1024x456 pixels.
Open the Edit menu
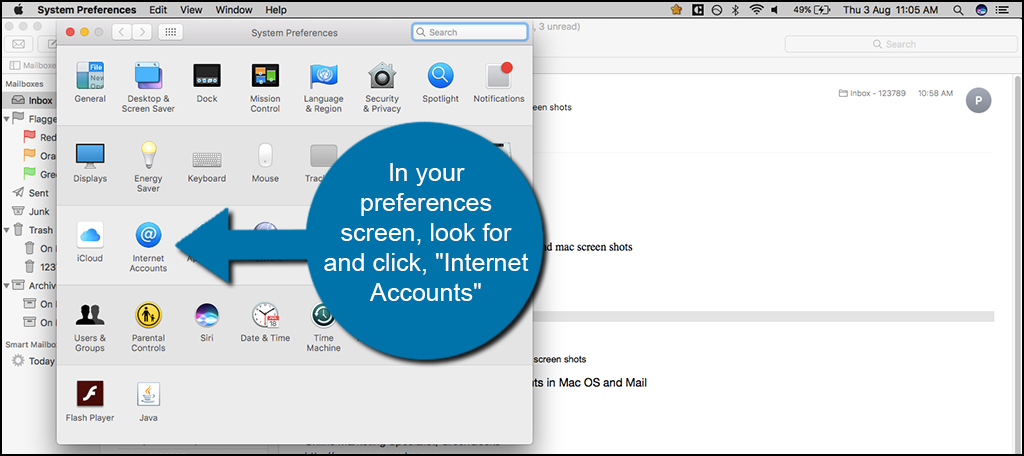click(157, 10)
